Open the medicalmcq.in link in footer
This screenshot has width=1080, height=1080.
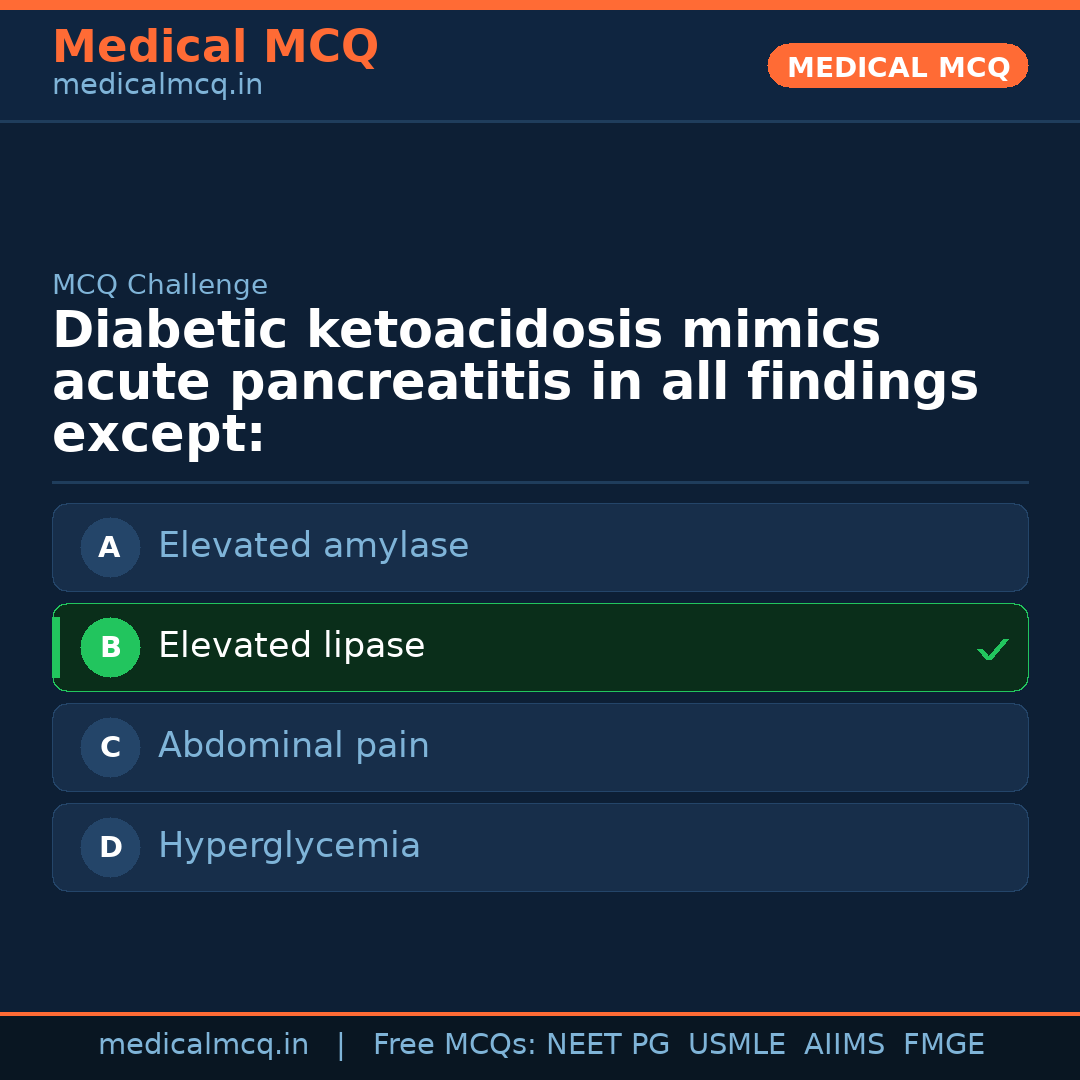click(x=203, y=1045)
